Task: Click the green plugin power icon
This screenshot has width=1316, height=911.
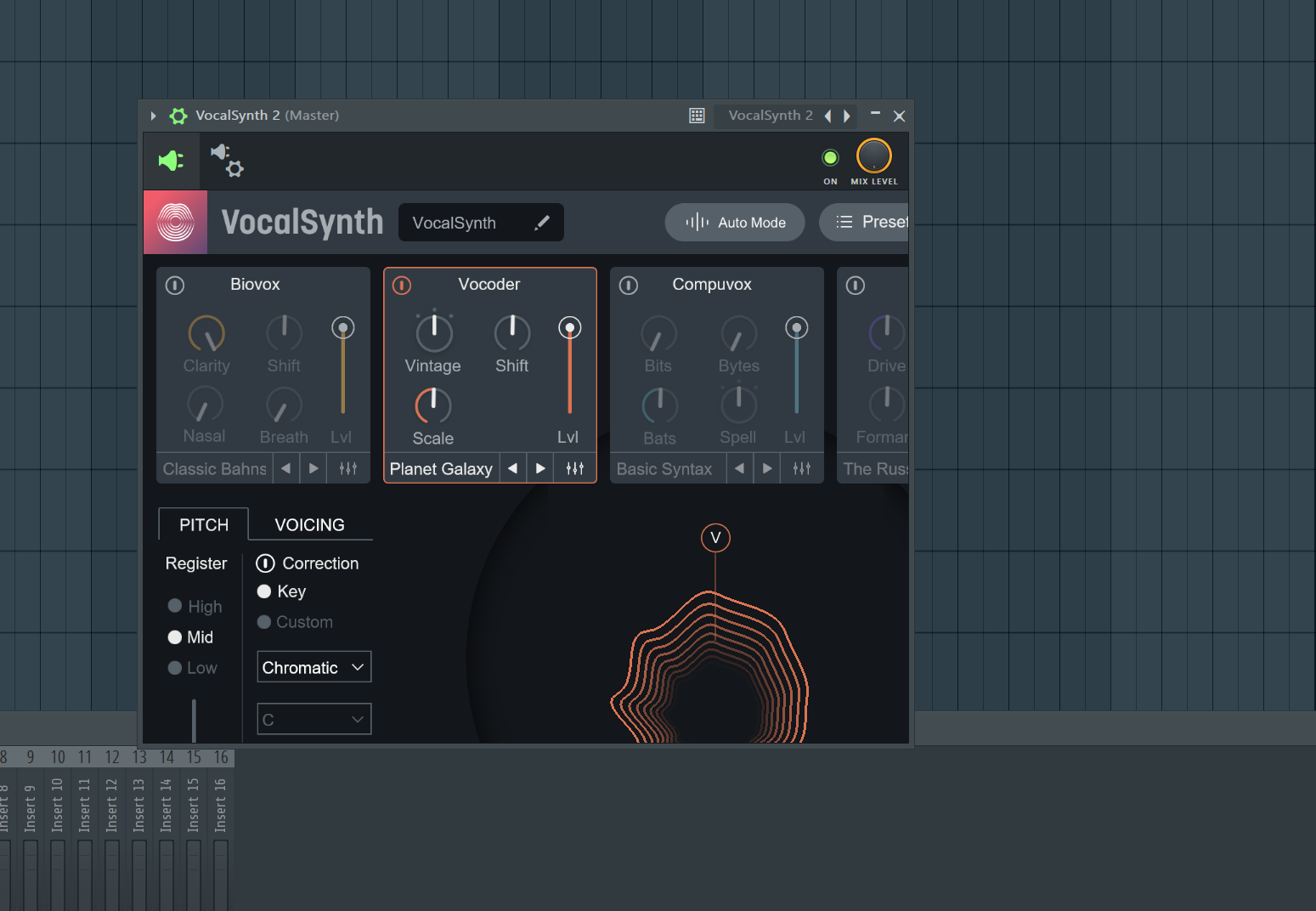Action: [x=171, y=160]
